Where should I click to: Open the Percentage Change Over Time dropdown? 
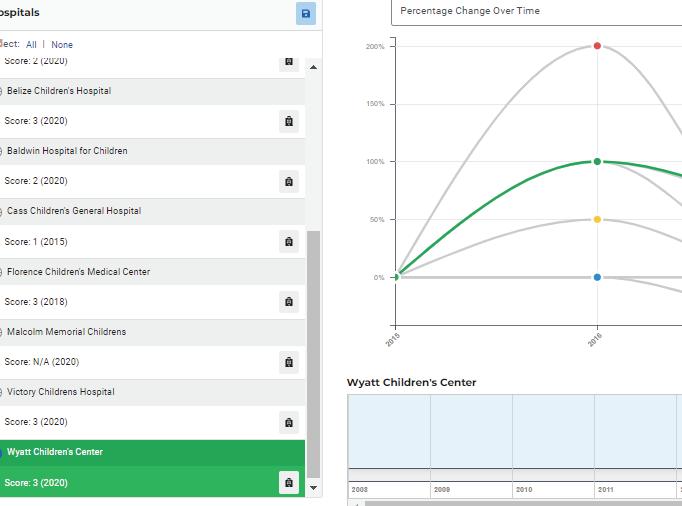[537, 12]
